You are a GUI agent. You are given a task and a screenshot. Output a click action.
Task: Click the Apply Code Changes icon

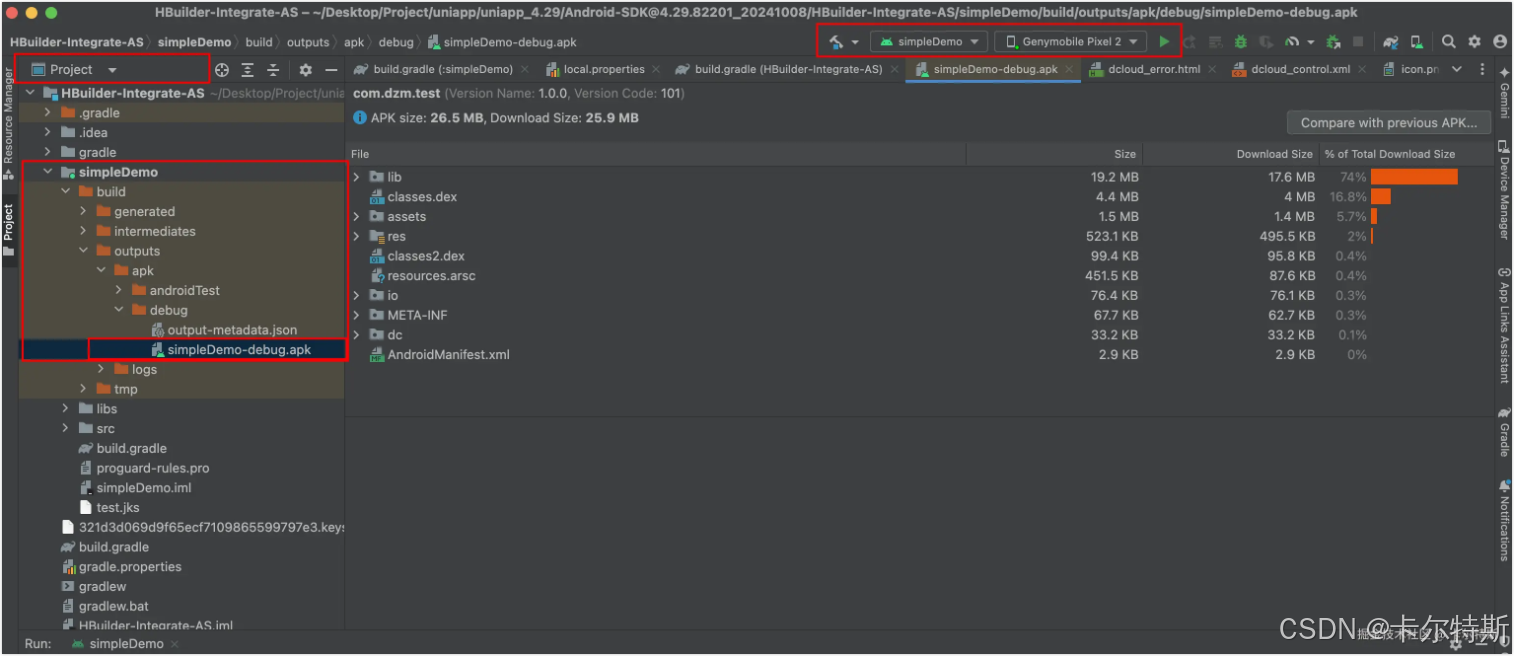click(1215, 42)
